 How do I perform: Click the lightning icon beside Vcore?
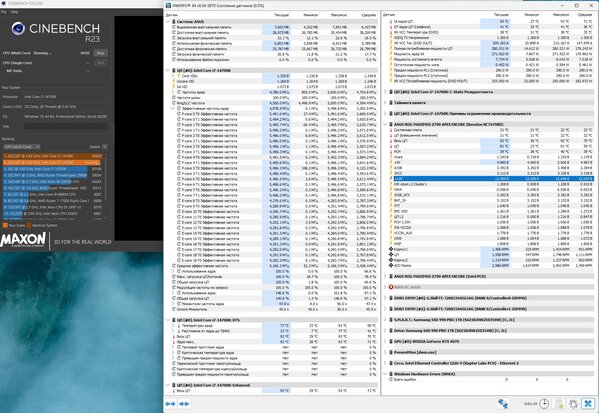[x=391, y=157]
